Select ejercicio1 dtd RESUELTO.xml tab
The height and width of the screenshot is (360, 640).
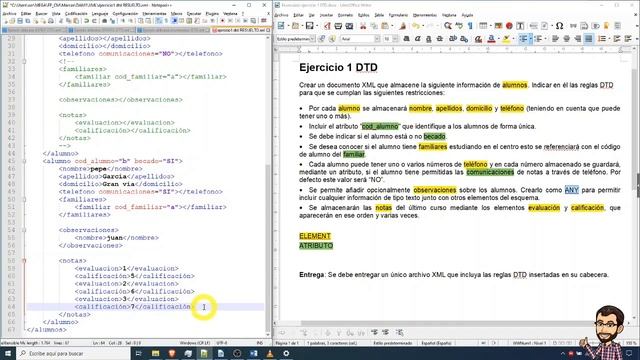tap(241, 30)
